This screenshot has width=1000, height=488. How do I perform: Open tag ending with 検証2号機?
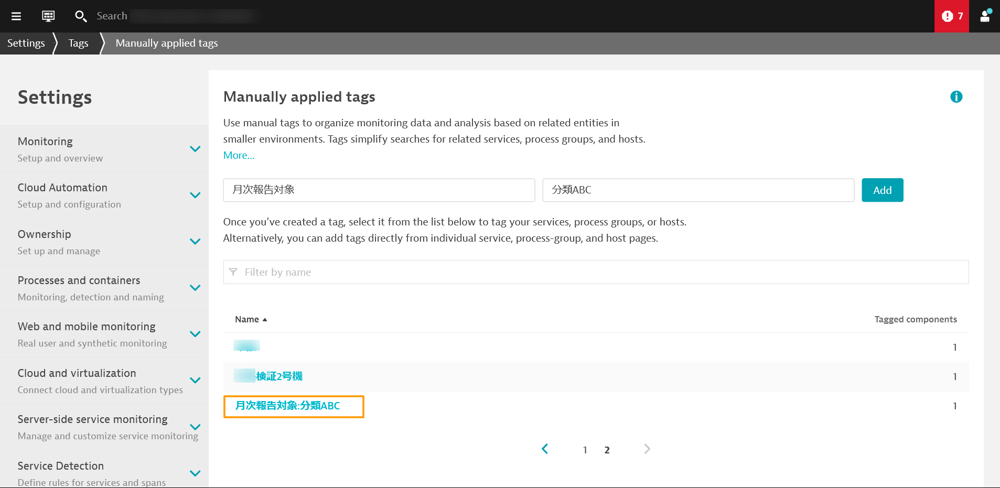point(266,376)
